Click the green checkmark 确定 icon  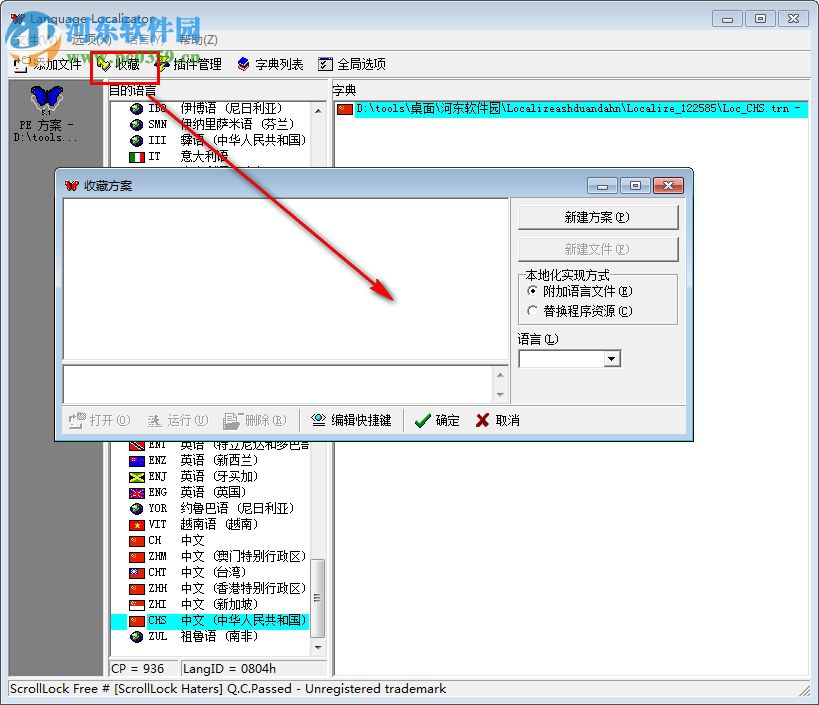click(424, 420)
